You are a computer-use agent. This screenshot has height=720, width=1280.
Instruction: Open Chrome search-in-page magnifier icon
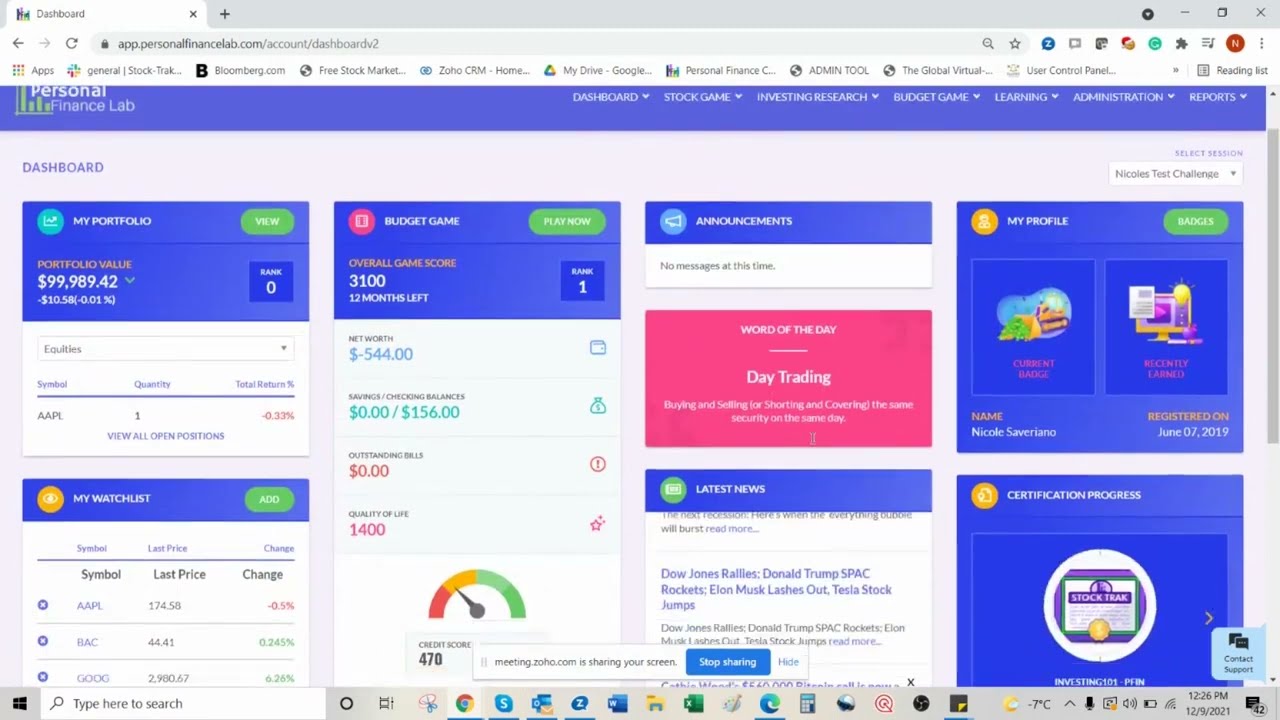coord(988,43)
